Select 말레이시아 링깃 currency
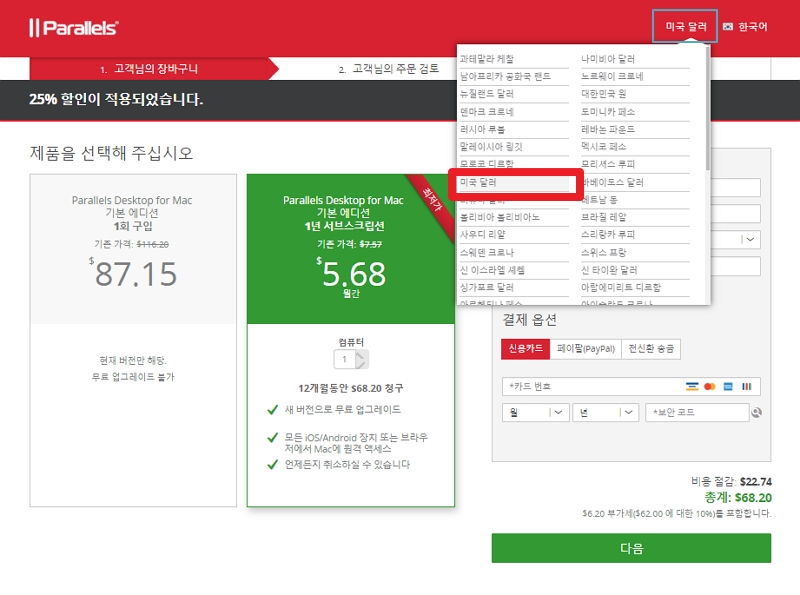This screenshot has height=595, width=800. point(513,147)
